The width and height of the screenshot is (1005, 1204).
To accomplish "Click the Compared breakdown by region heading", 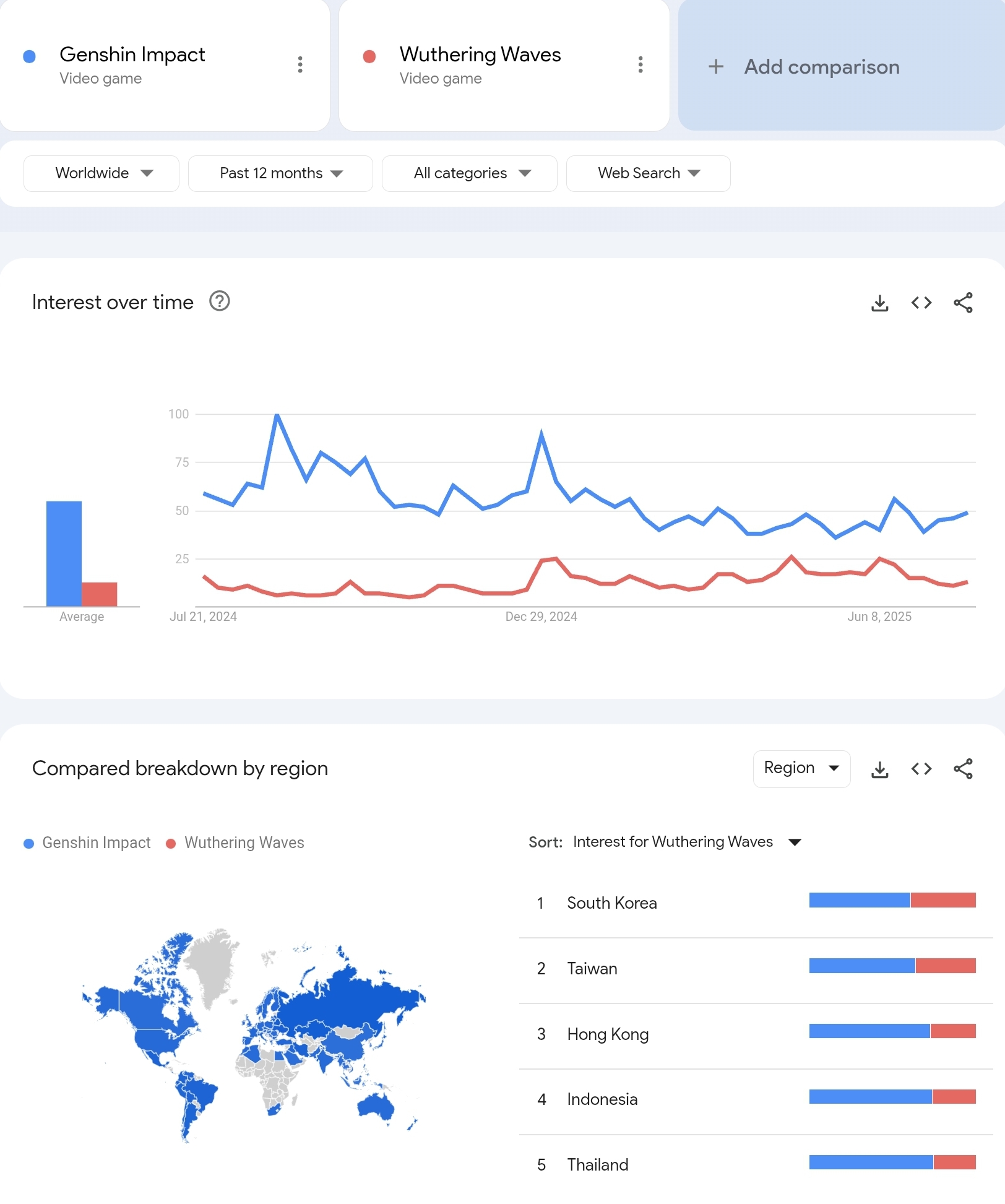I will (x=180, y=768).
